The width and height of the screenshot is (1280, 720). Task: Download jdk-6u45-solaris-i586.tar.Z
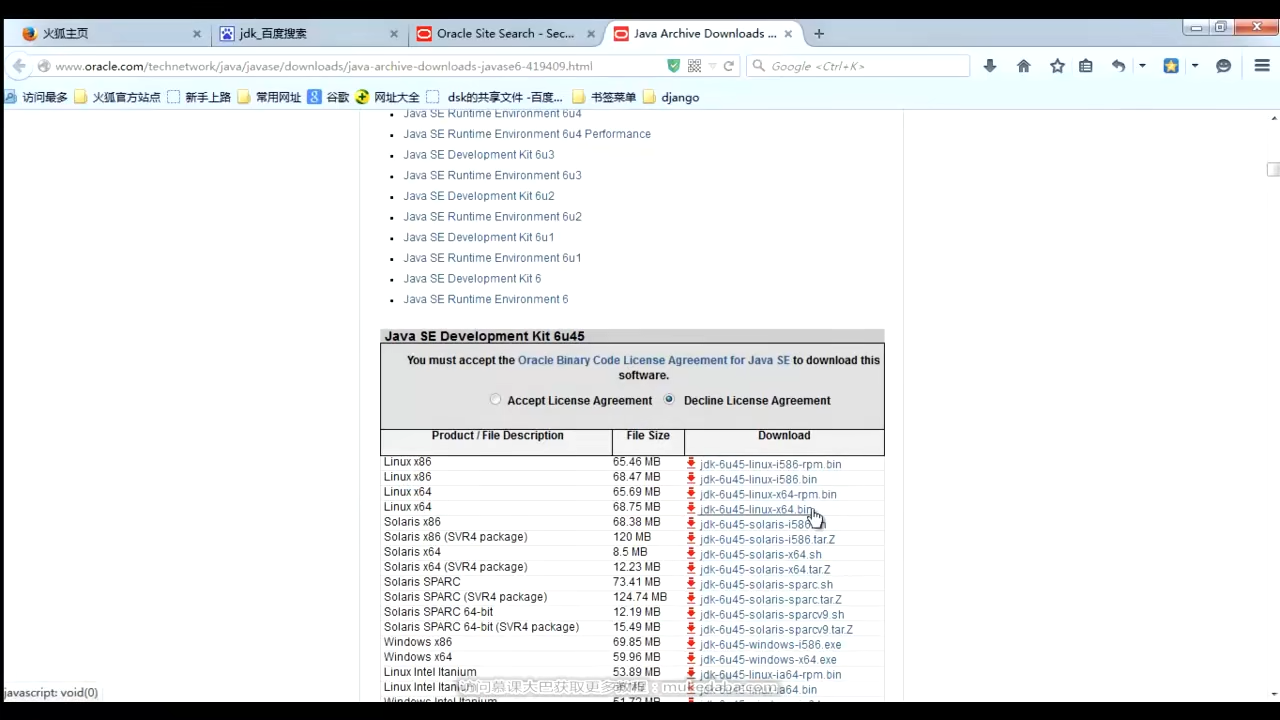click(767, 539)
